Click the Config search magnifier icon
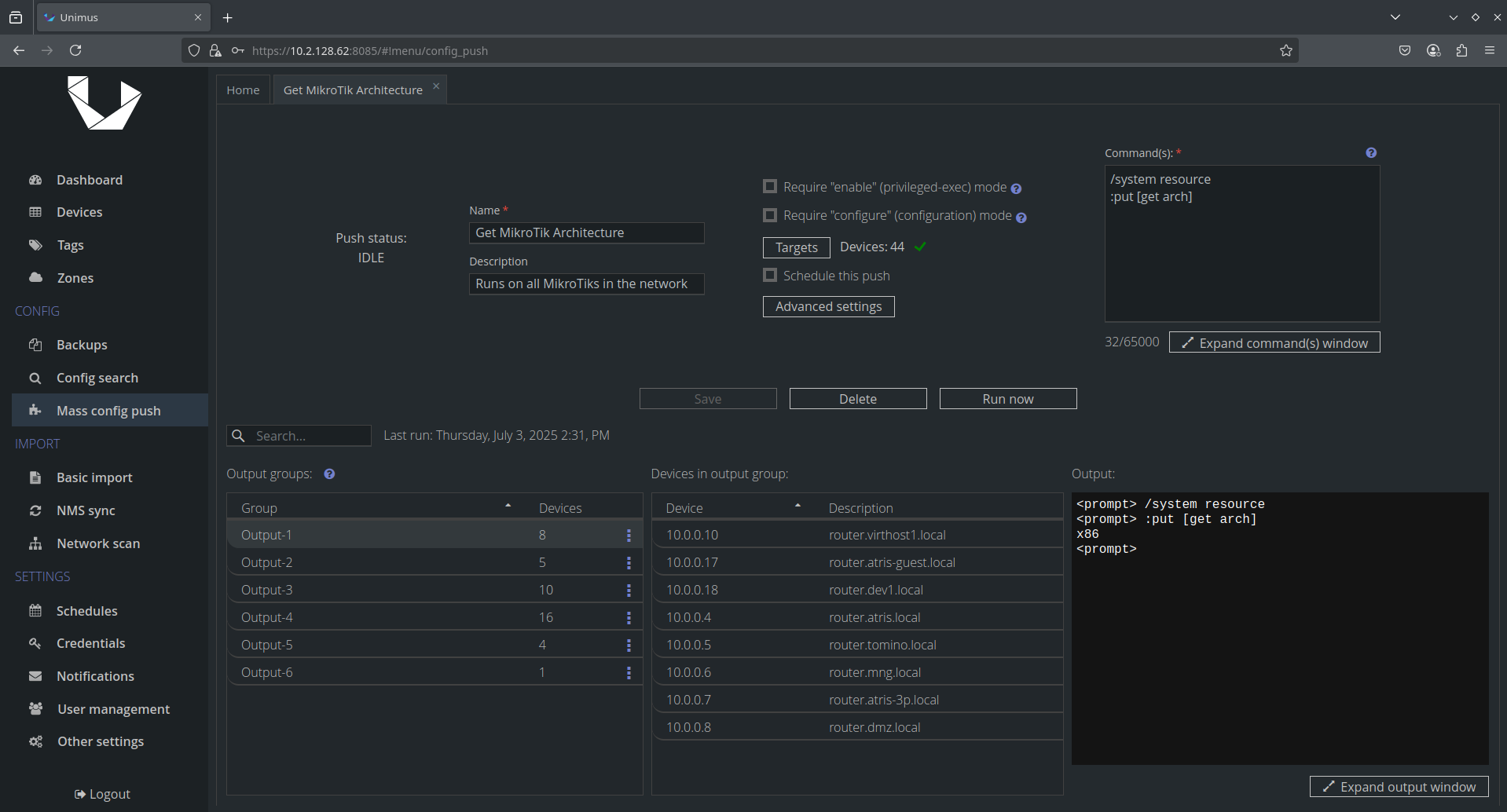Screen dimensions: 1507x812 click(35, 378)
